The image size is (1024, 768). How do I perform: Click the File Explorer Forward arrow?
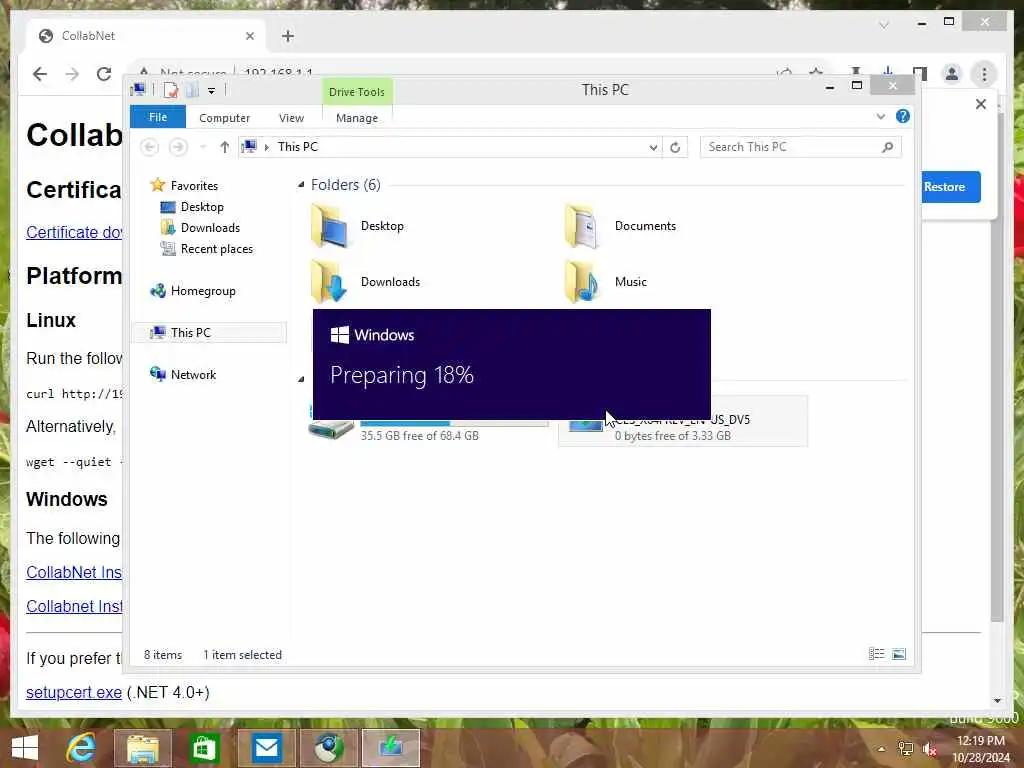click(178, 147)
